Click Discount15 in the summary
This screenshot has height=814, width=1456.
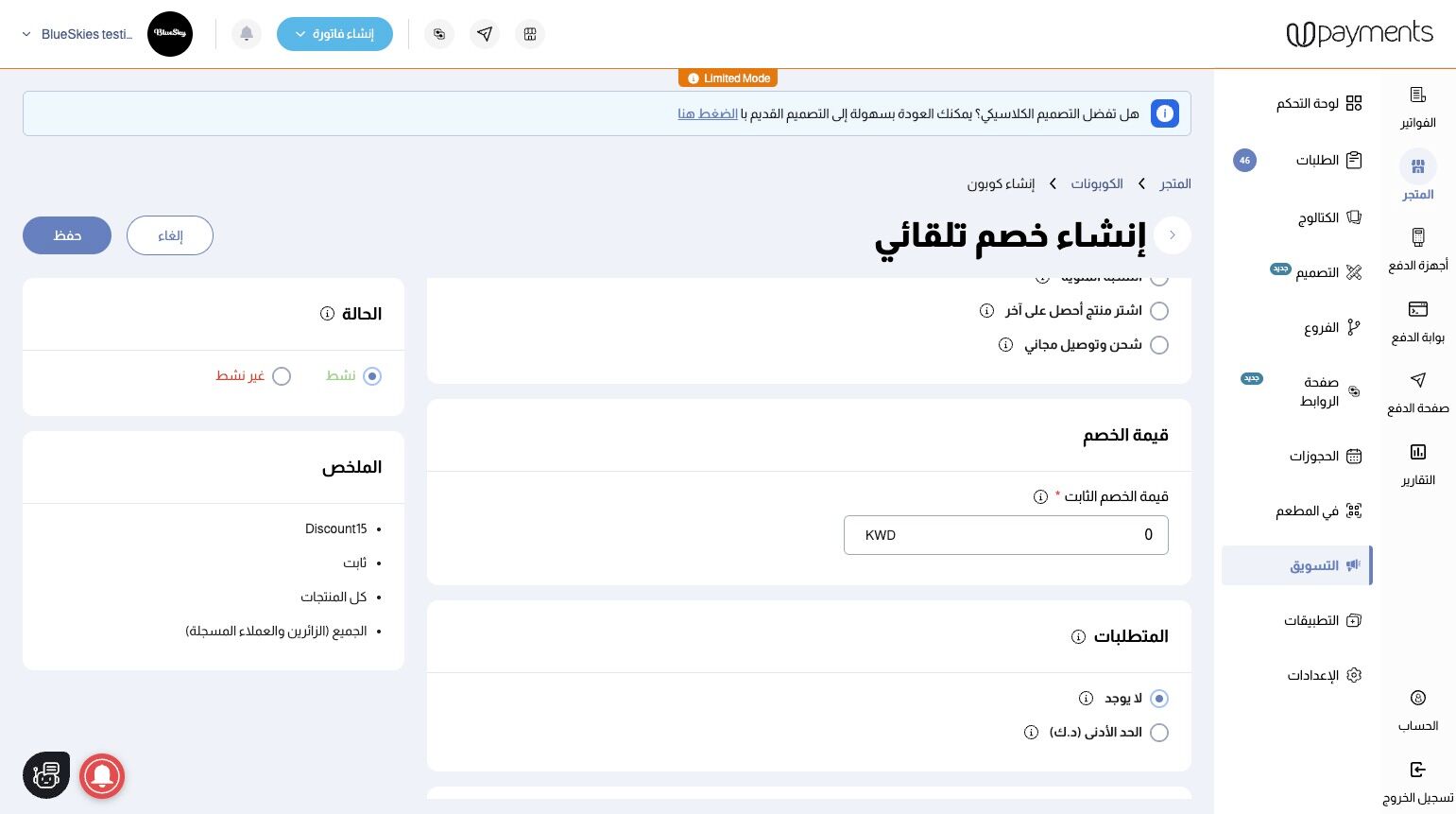pos(335,528)
